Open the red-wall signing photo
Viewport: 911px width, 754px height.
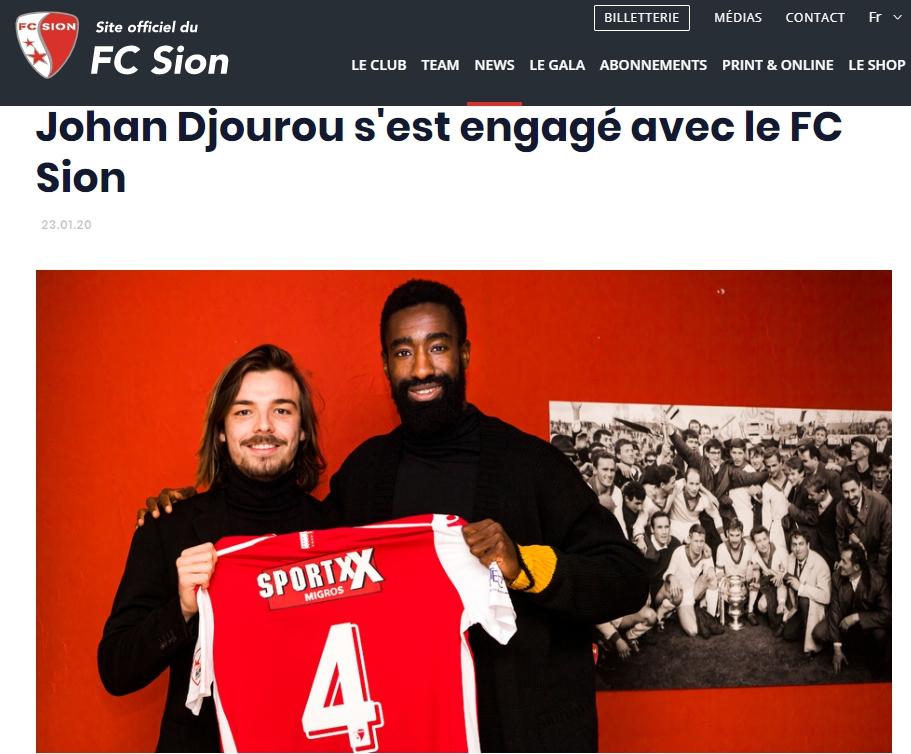pyautogui.click(x=464, y=511)
